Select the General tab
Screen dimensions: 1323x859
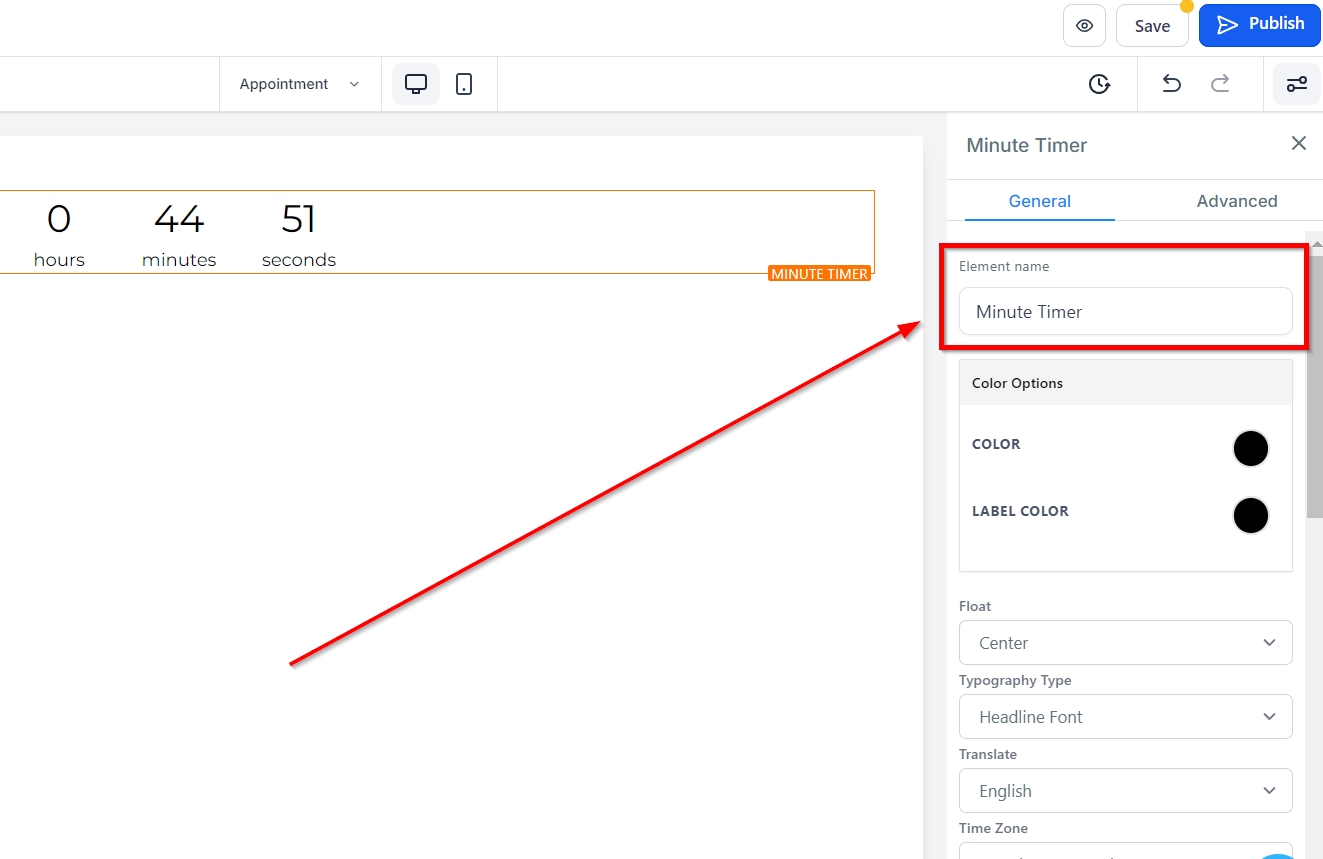[x=1040, y=201]
